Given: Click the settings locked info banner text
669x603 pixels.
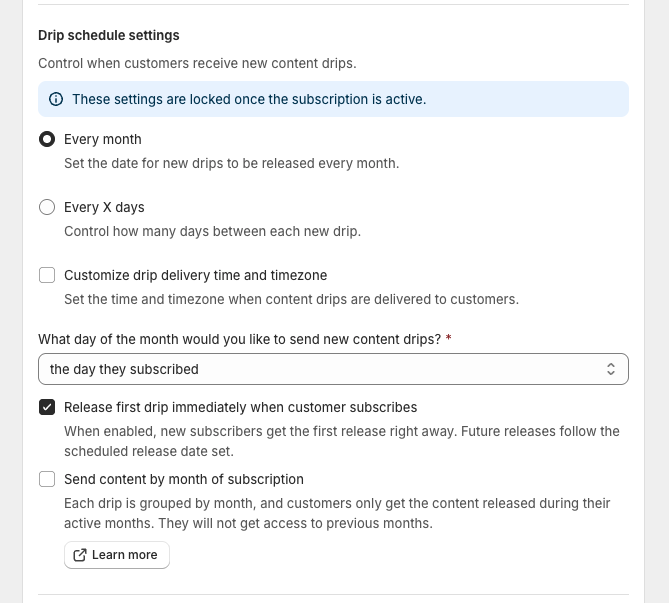Looking at the screenshot, I should click(x=249, y=99).
